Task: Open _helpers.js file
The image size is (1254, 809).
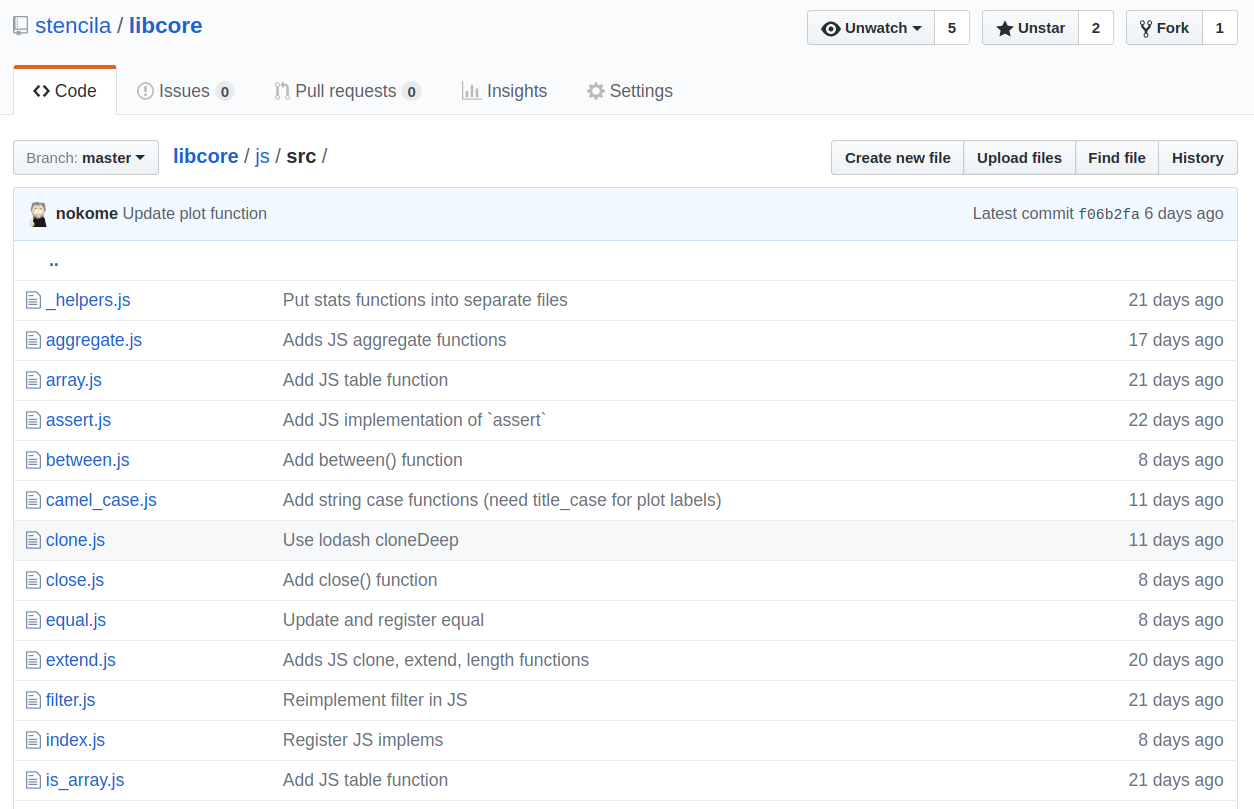Action: click(88, 300)
